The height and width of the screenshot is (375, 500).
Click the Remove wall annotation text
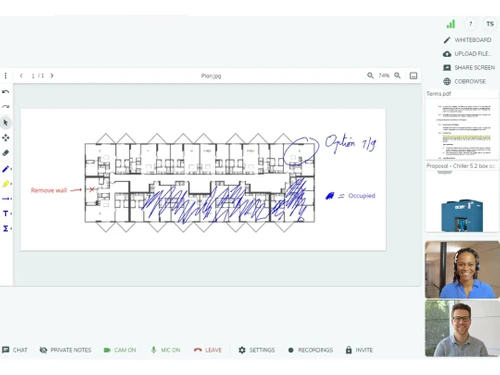pos(49,190)
